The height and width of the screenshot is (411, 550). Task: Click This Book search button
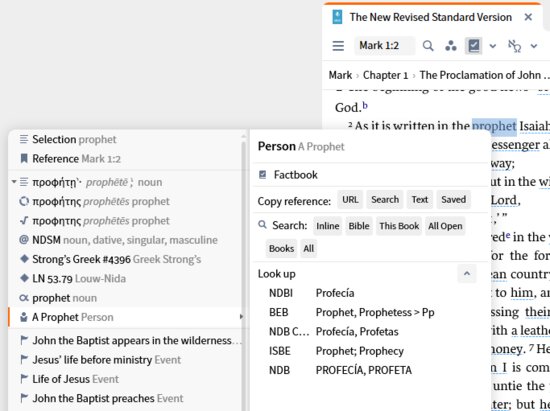click(x=399, y=226)
